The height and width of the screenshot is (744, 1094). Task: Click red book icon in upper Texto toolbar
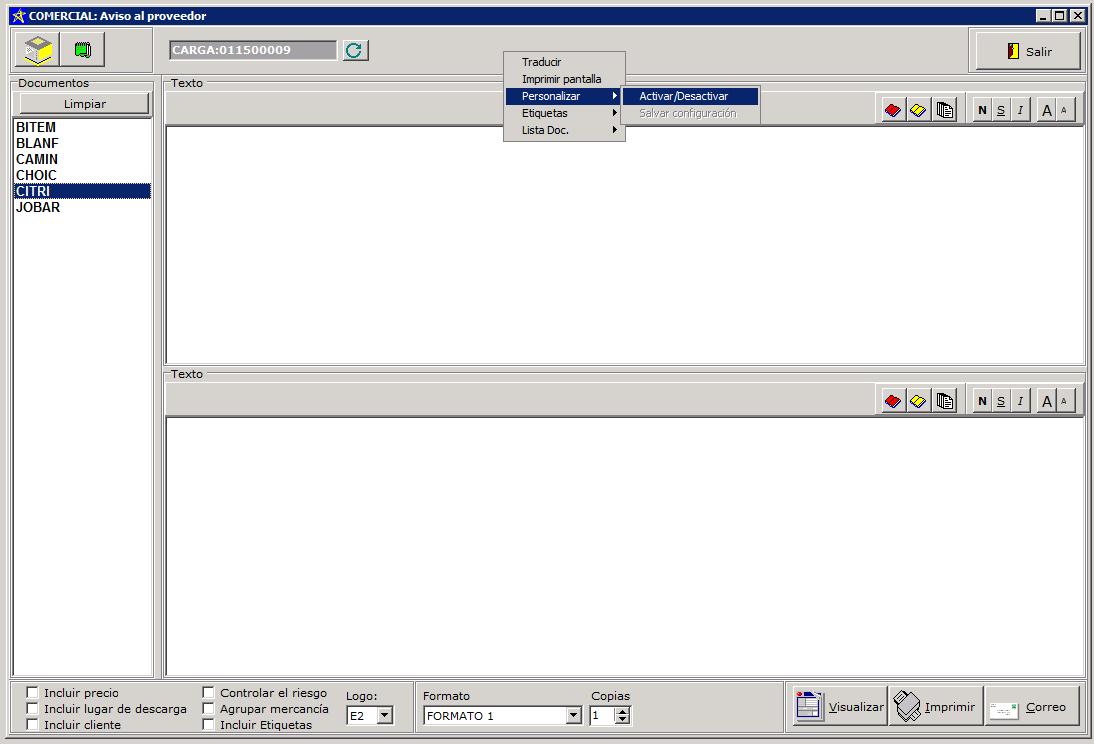coord(893,110)
